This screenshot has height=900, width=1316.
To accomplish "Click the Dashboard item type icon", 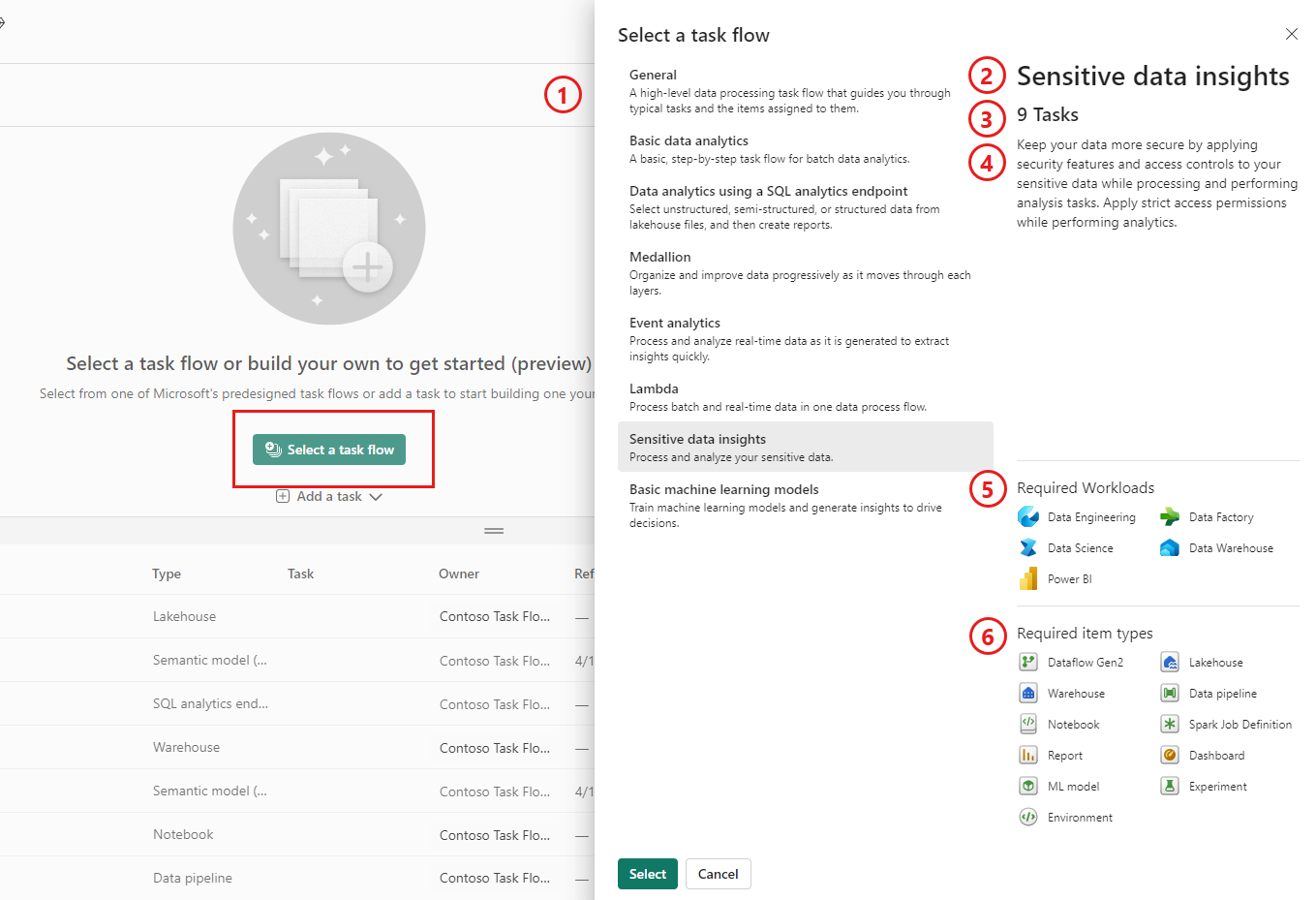I will (1170, 756).
